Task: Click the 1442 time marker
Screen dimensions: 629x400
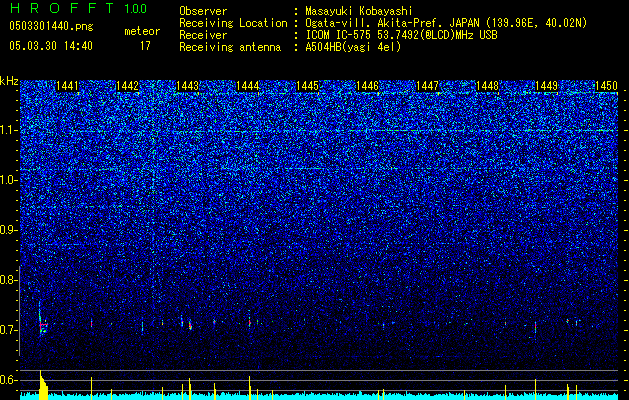Action: [127, 86]
